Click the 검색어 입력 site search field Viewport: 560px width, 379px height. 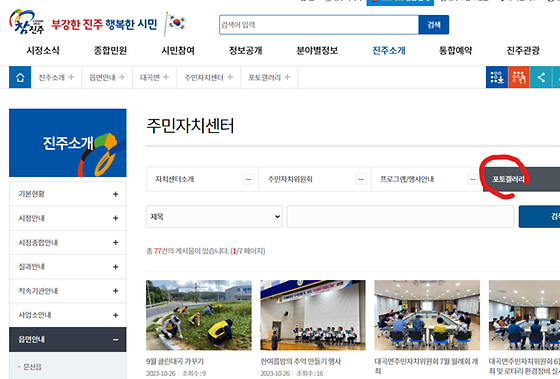pos(319,25)
